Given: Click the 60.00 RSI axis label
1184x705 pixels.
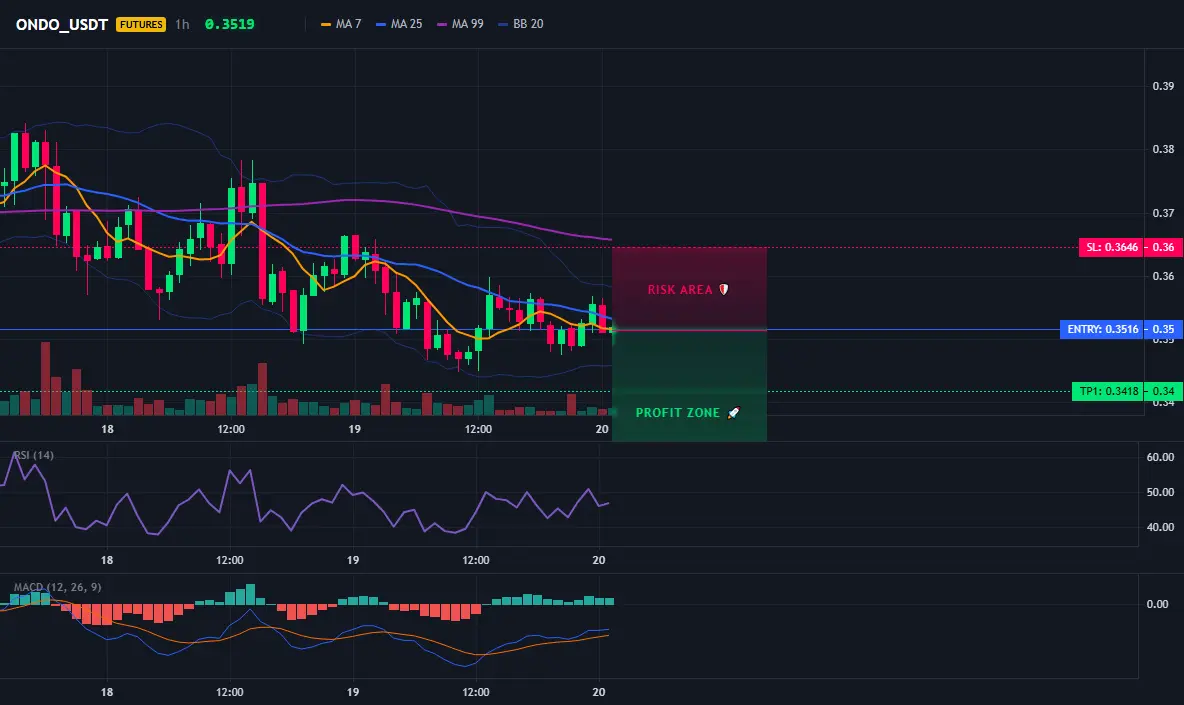Looking at the screenshot, I should coord(1160,457).
